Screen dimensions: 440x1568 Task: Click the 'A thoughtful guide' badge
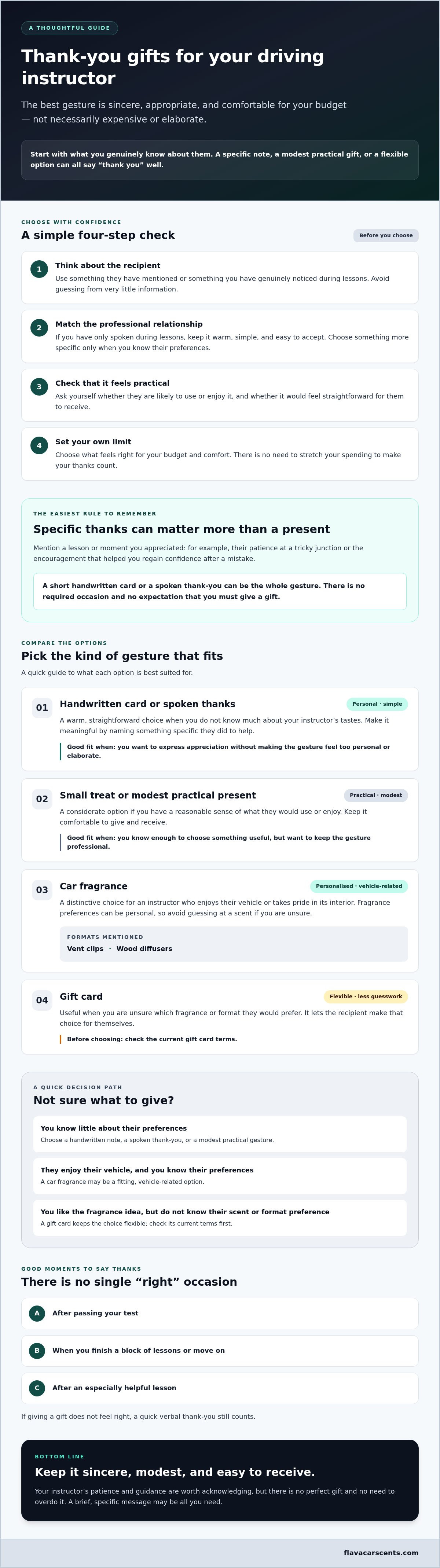[69, 28]
